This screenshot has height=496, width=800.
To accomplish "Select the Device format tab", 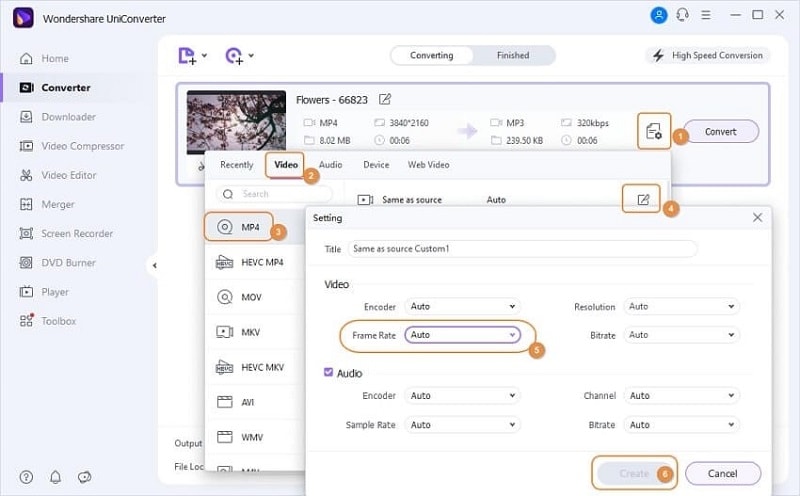I will coord(376,165).
